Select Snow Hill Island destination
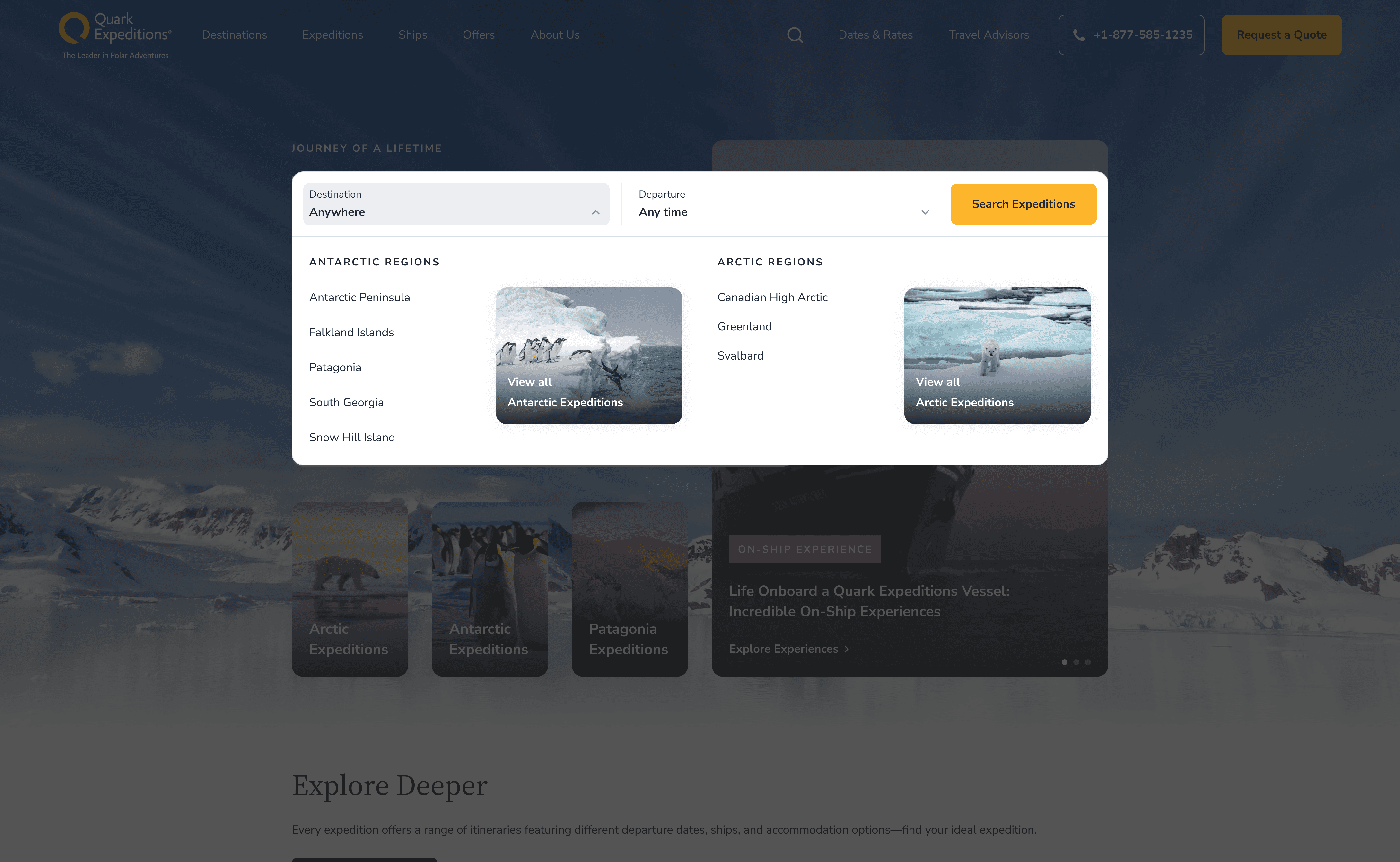 (x=352, y=437)
